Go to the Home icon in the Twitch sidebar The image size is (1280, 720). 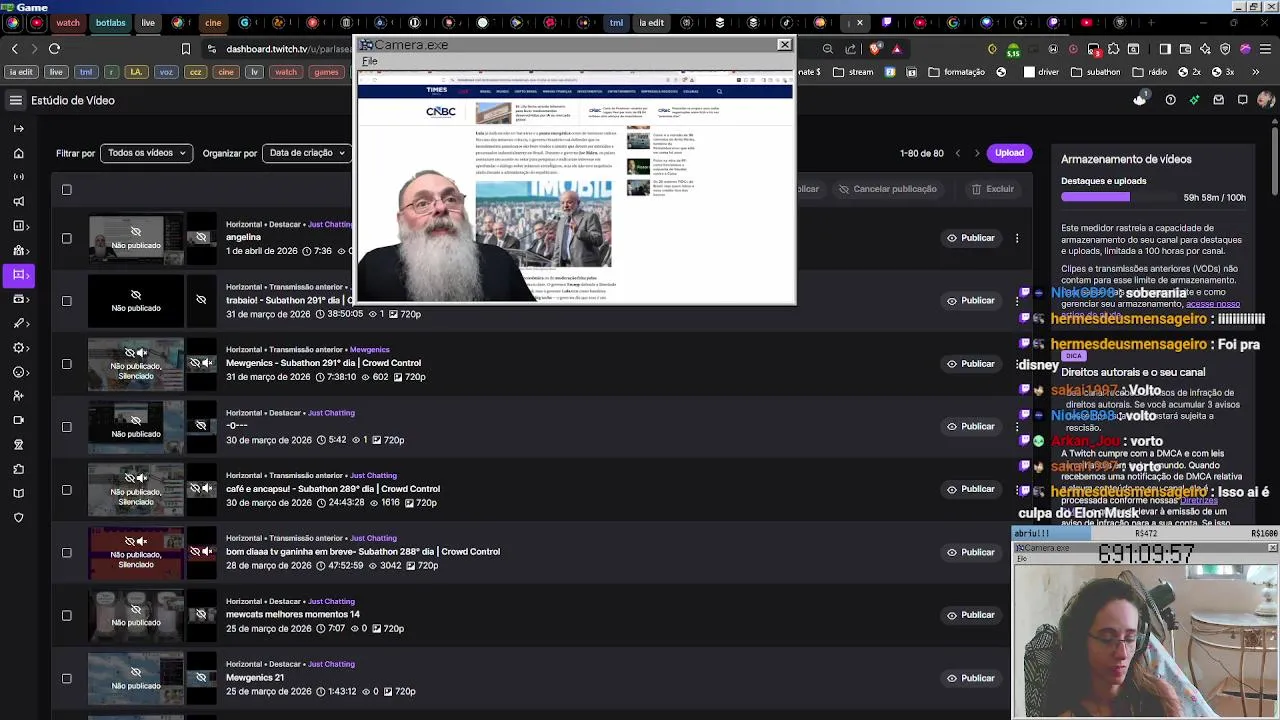[x=18, y=153]
